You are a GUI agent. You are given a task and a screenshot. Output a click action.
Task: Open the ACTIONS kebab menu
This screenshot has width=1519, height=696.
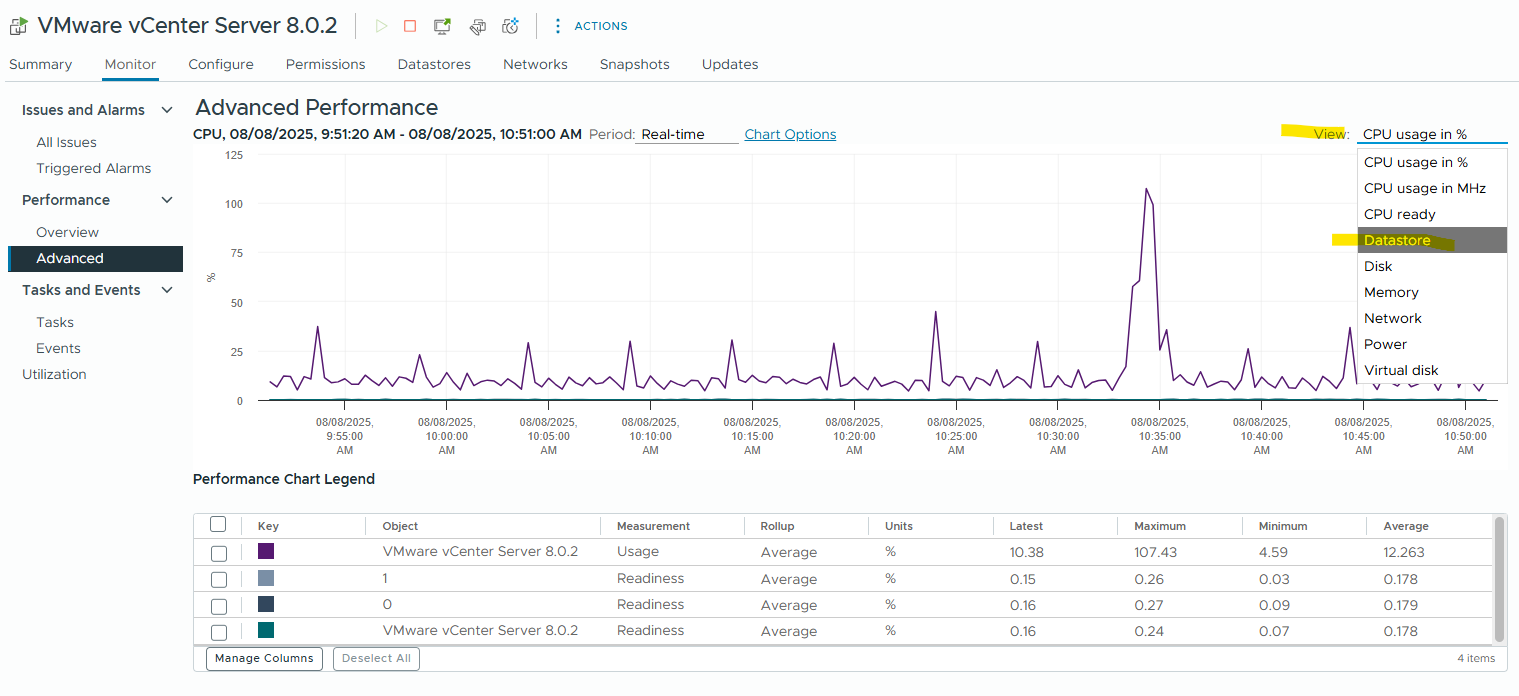pyautogui.click(x=590, y=26)
